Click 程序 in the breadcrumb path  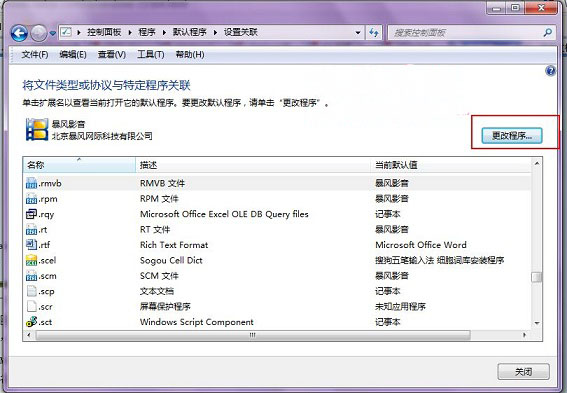146,33
